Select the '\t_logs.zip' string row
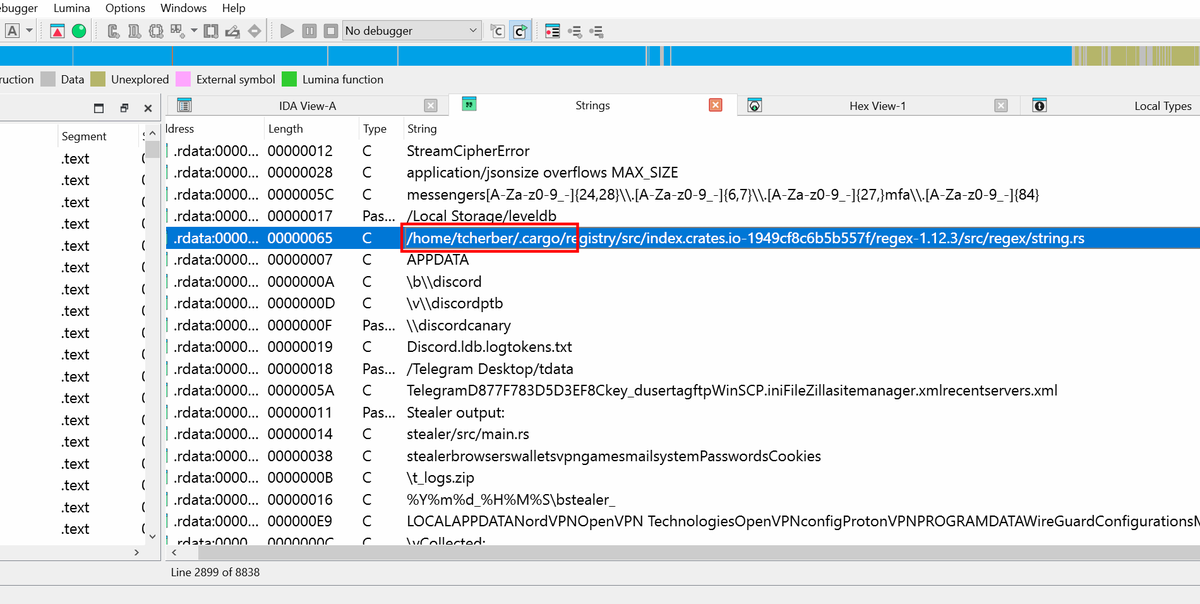The image size is (1200, 604). pyautogui.click(x=682, y=478)
